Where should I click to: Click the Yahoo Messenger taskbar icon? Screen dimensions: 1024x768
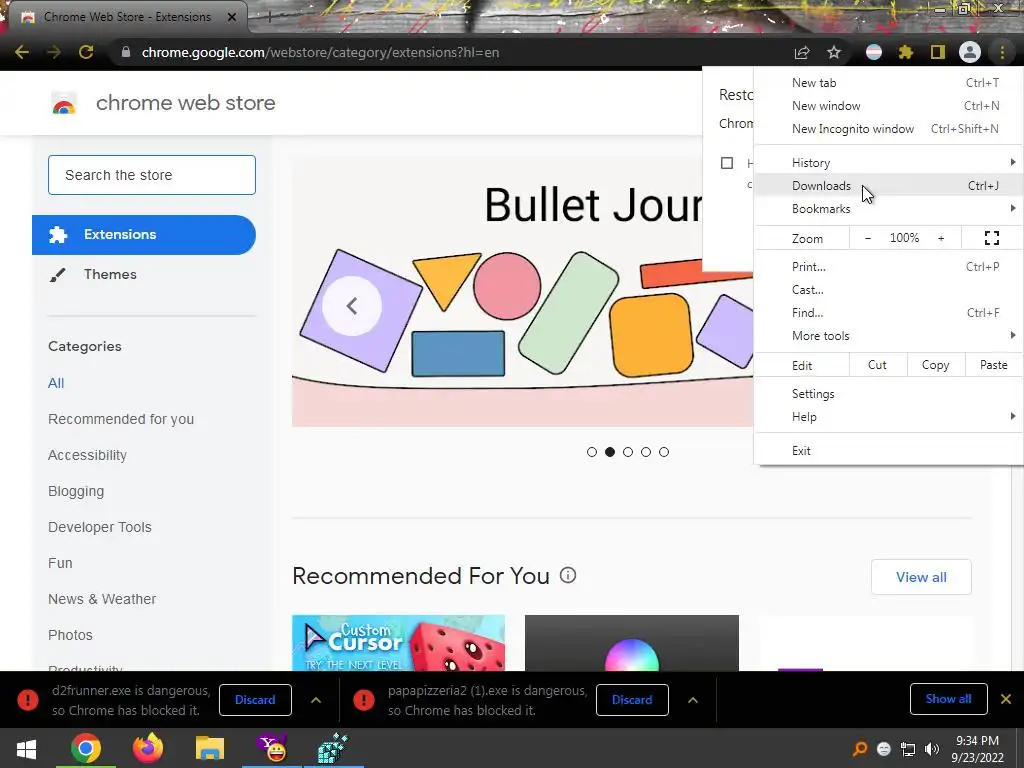pos(272,749)
